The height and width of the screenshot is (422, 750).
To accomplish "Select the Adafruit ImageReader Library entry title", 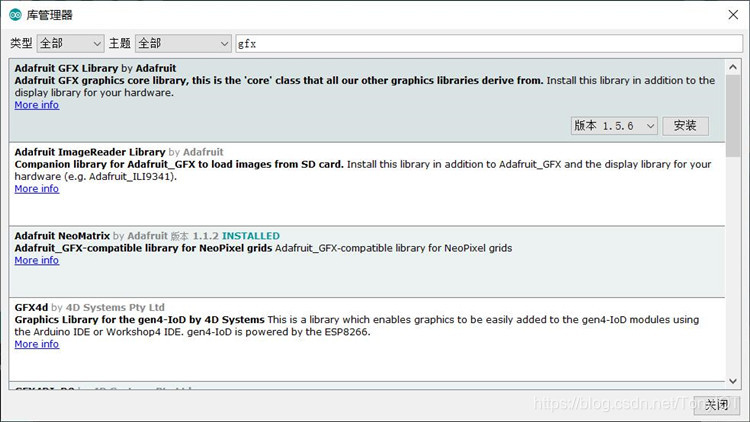I will 90,152.
